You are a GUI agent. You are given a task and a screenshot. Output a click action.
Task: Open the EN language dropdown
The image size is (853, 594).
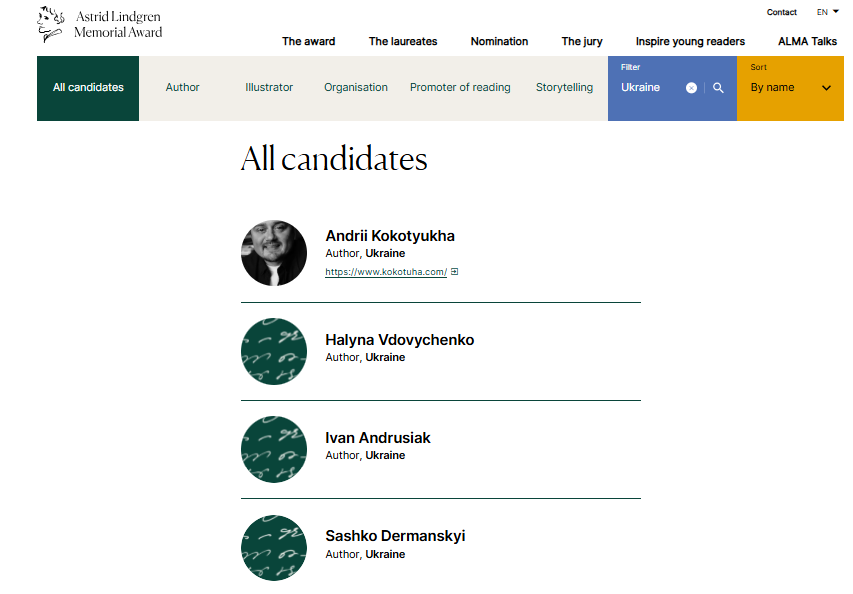[828, 12]
